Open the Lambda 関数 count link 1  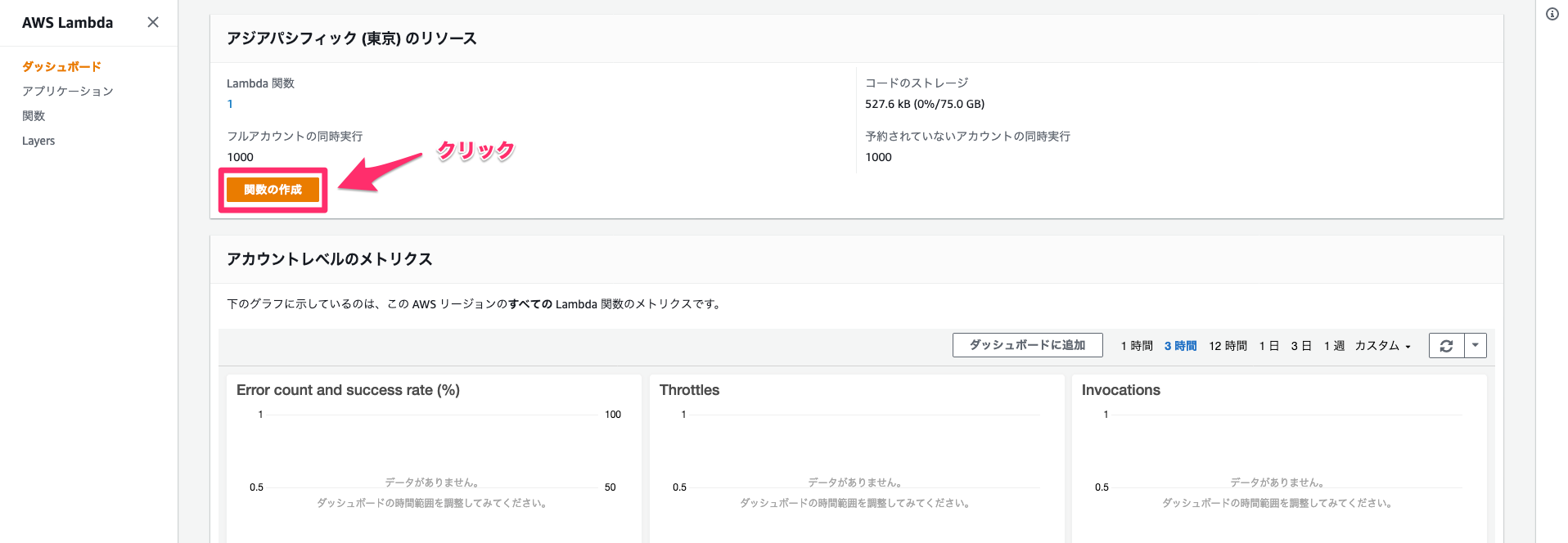point(230,104)
